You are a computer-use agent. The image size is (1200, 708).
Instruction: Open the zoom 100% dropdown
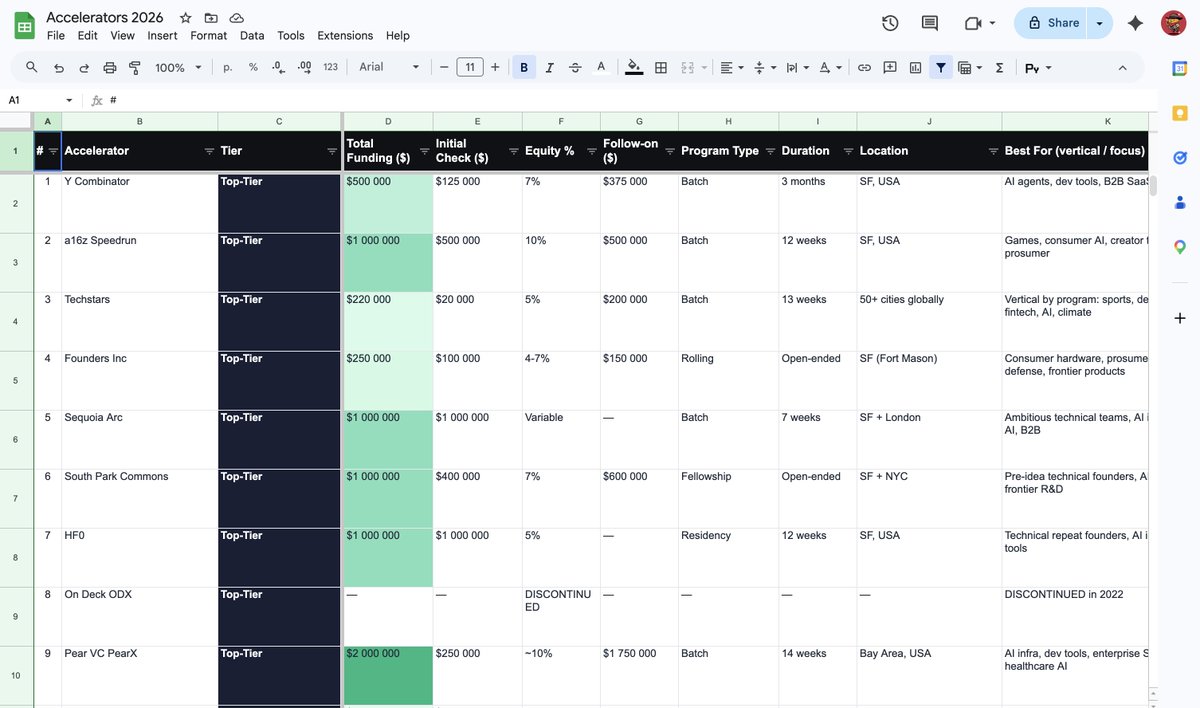point(178,67)
